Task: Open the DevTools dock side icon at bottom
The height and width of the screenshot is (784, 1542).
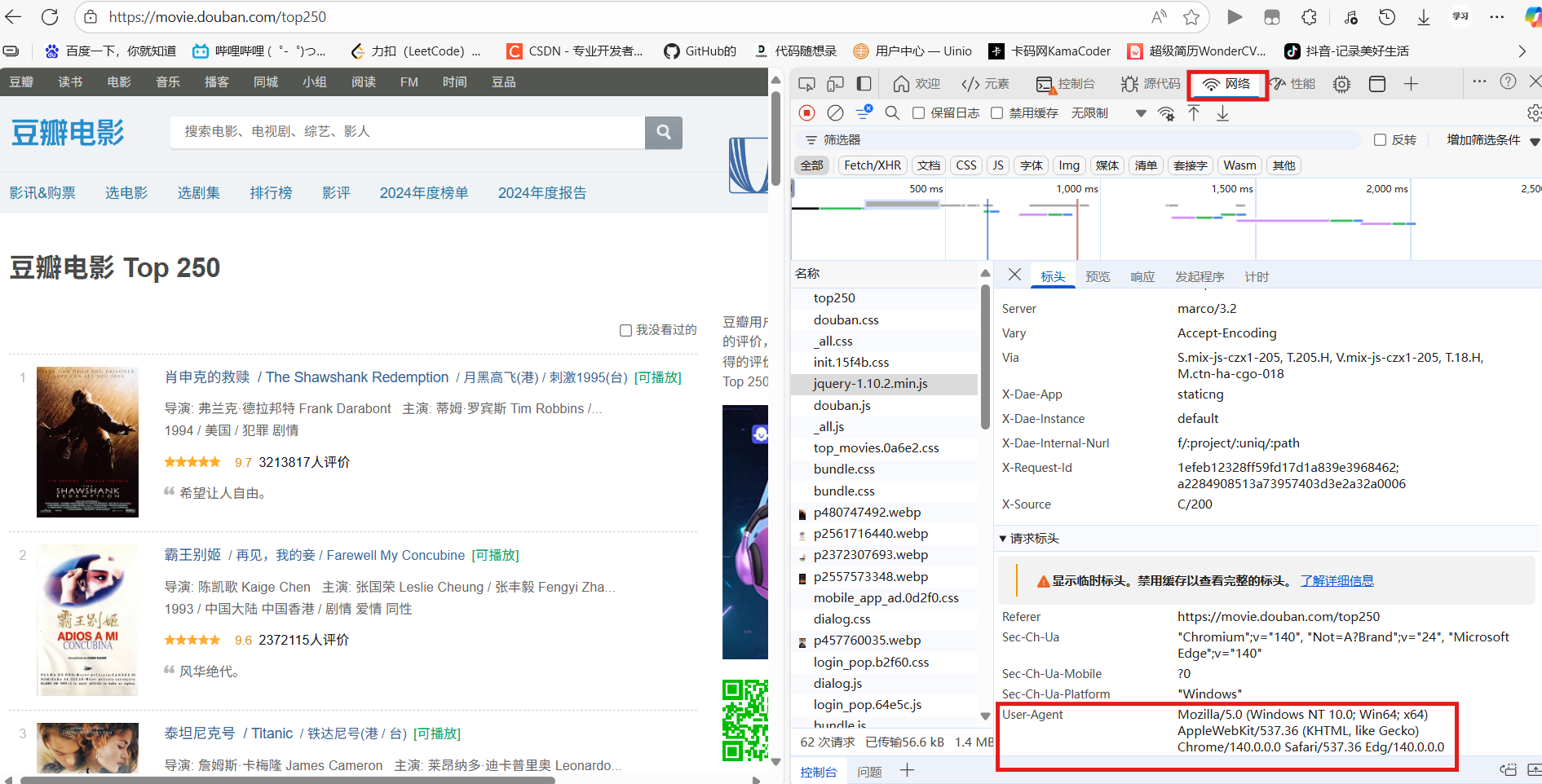Action: pos(1508,770)
